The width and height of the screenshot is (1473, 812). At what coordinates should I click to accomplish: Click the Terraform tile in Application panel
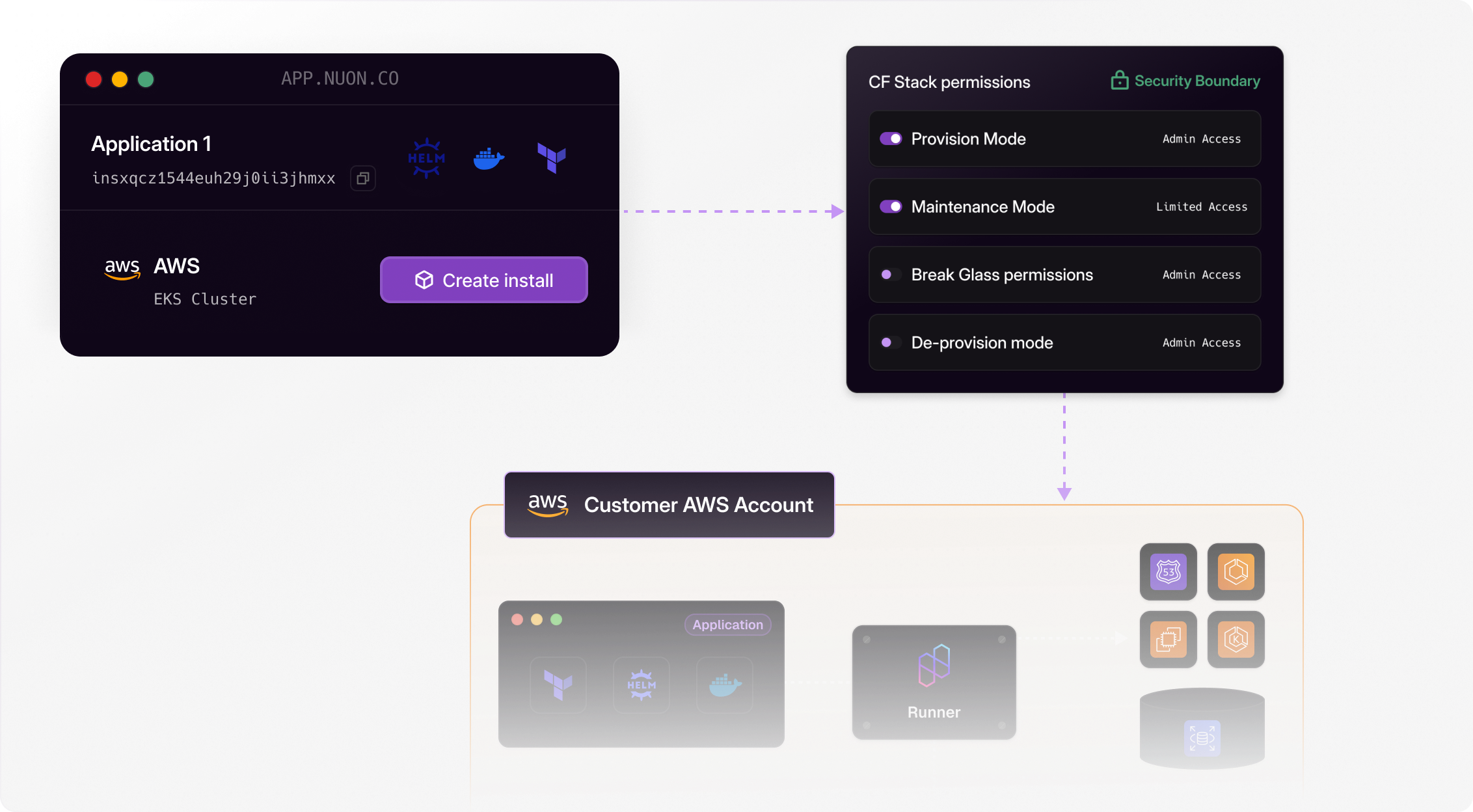558,685
